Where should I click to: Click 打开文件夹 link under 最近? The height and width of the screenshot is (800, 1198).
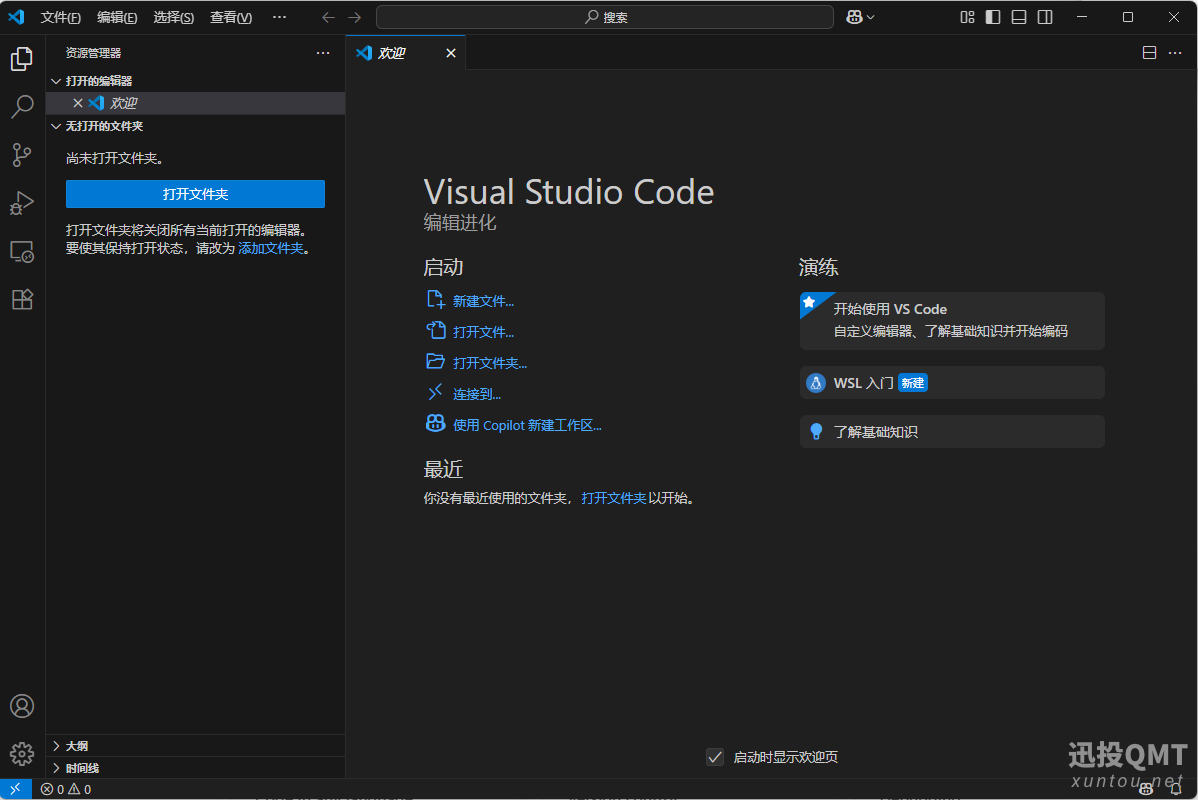tap(614, 498)
